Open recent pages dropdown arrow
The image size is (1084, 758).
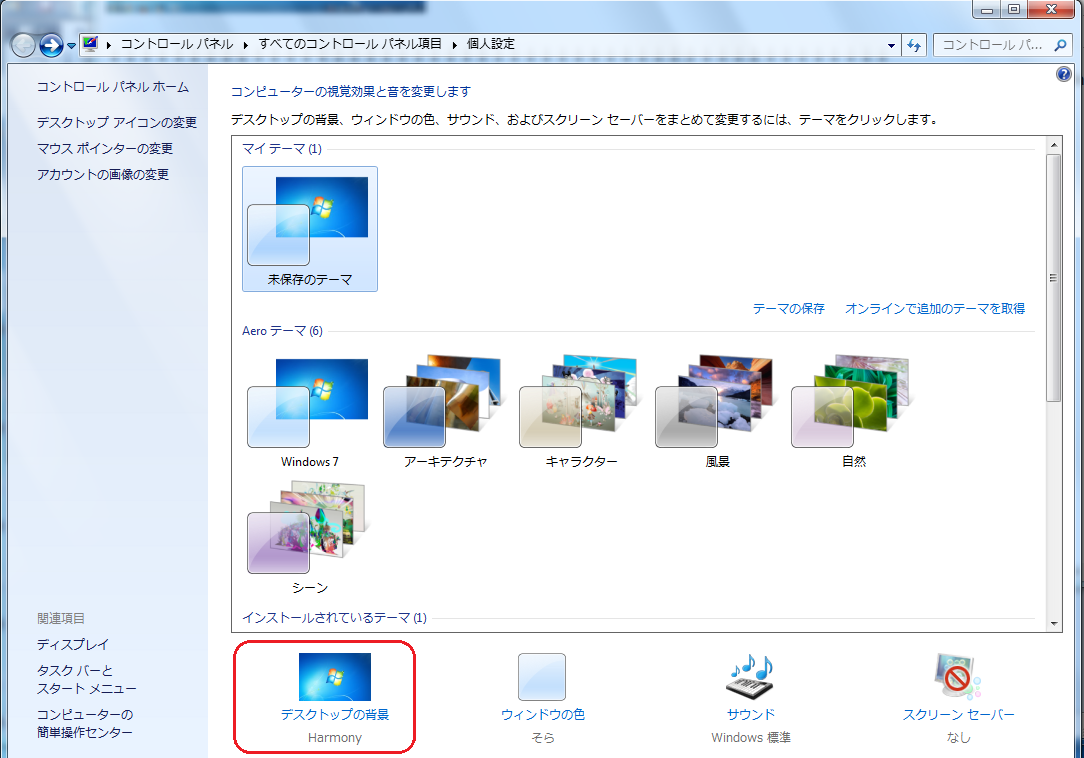point(71,46)
